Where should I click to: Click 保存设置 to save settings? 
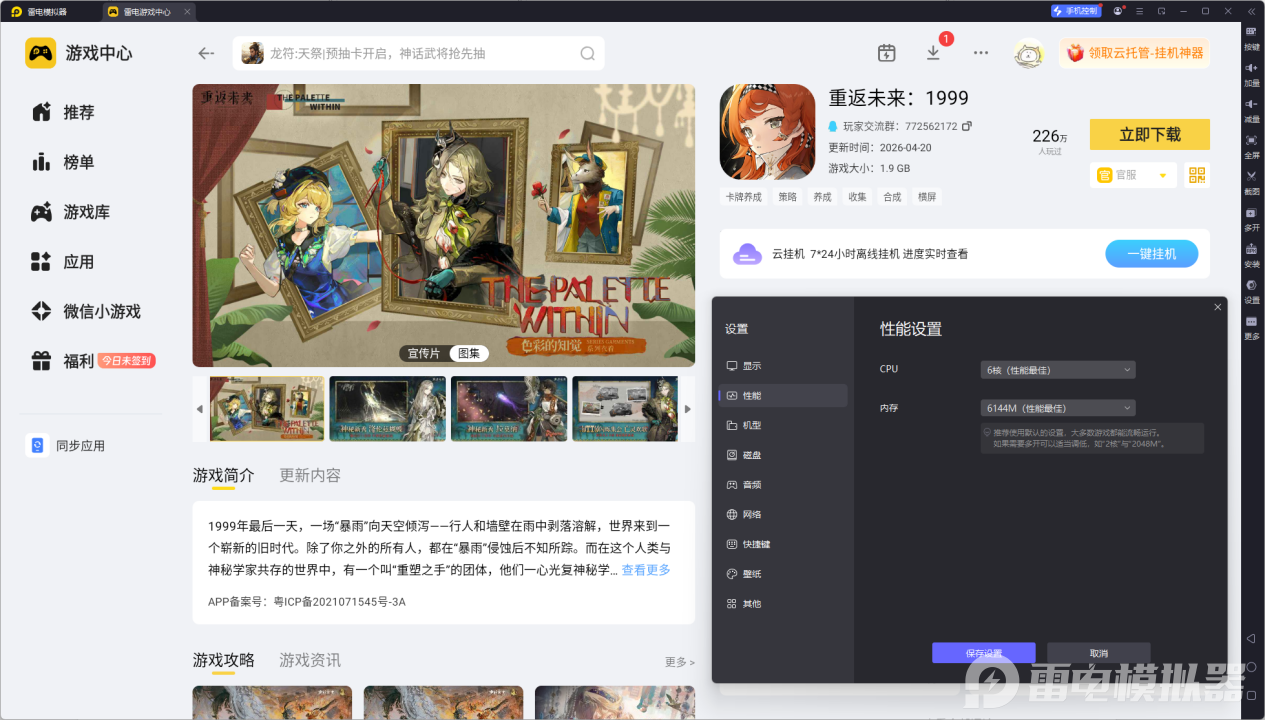pos(983,653)
